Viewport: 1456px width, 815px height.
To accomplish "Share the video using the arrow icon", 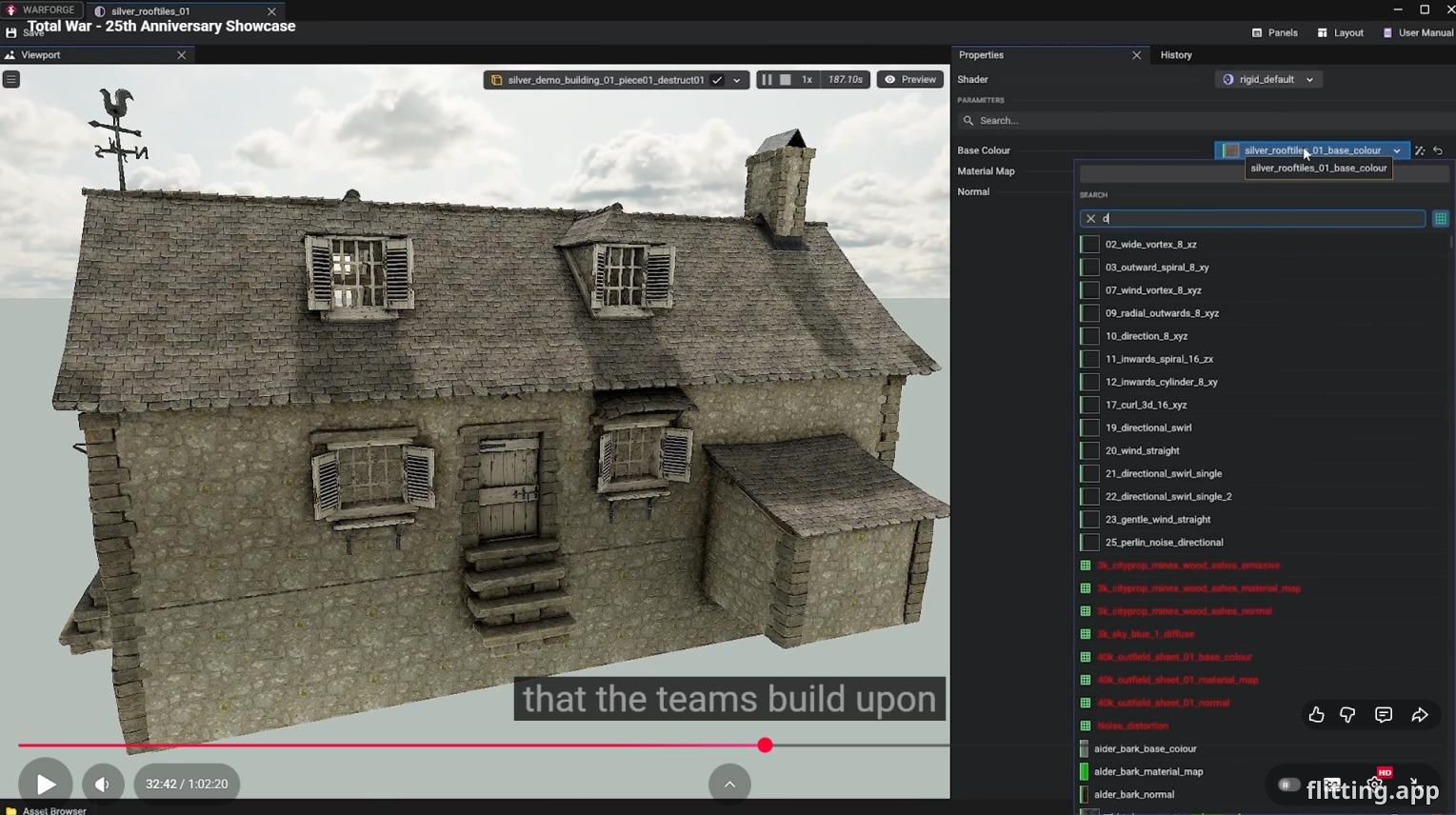I will 1420,715.
